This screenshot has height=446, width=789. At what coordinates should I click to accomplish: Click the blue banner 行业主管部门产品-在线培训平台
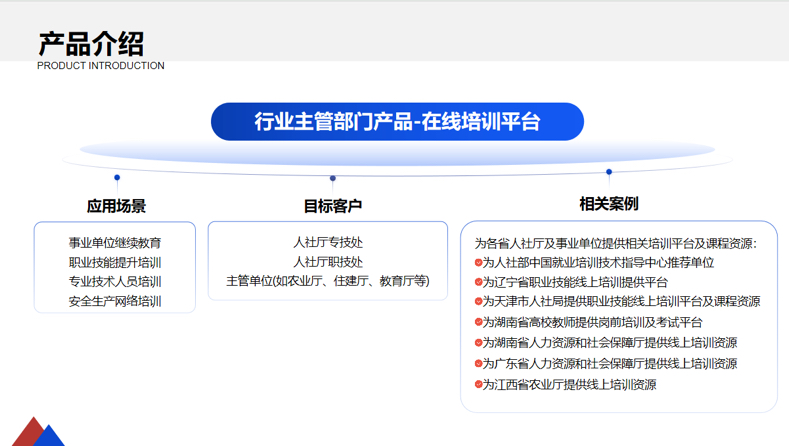(x=397, y=122)
